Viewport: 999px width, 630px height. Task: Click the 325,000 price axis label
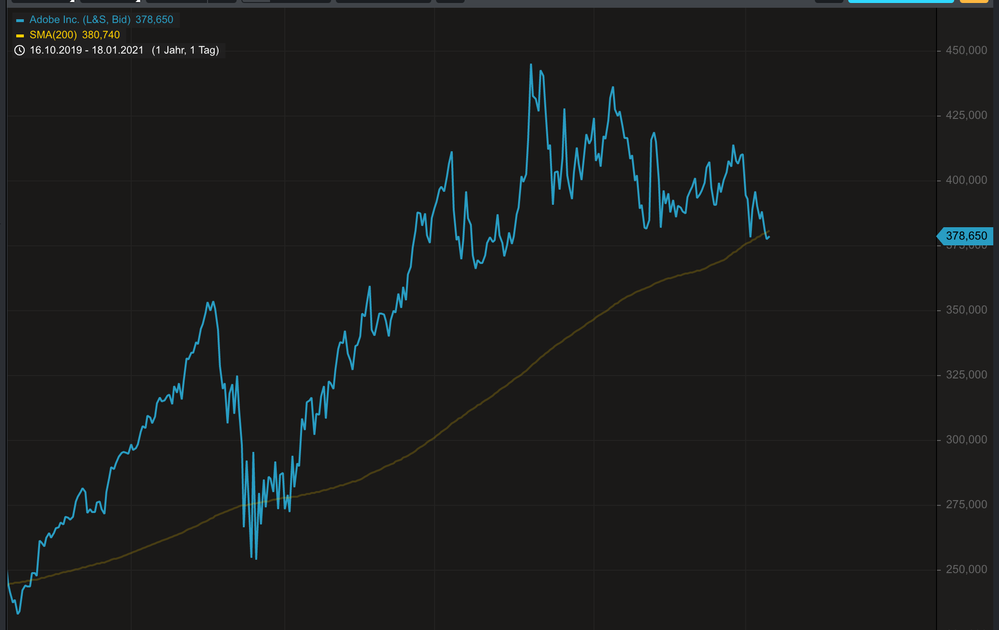966,376
